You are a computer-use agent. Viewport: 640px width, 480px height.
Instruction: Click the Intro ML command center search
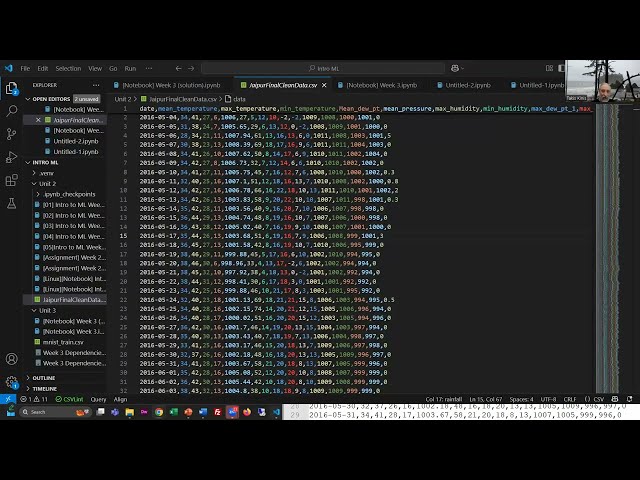point(323,68)
